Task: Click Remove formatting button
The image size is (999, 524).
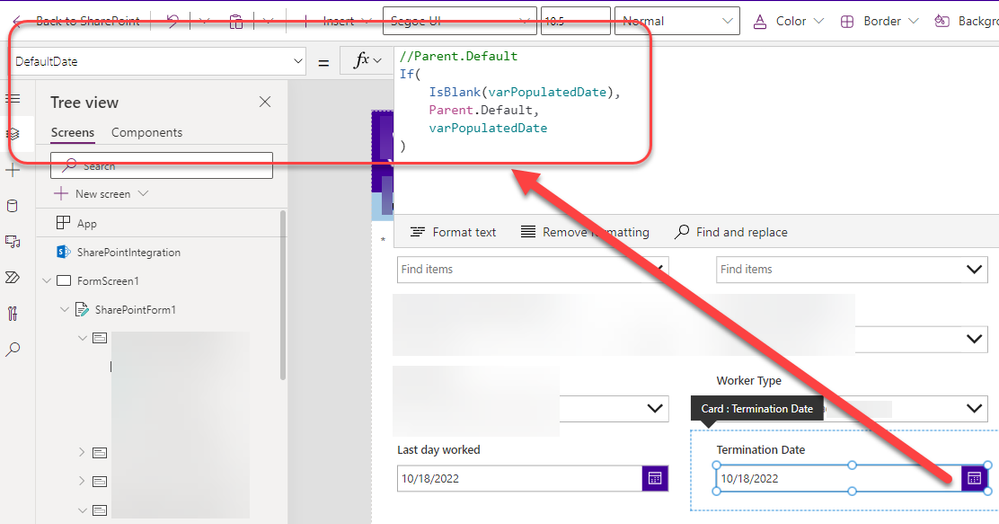Action: [585, 232]
